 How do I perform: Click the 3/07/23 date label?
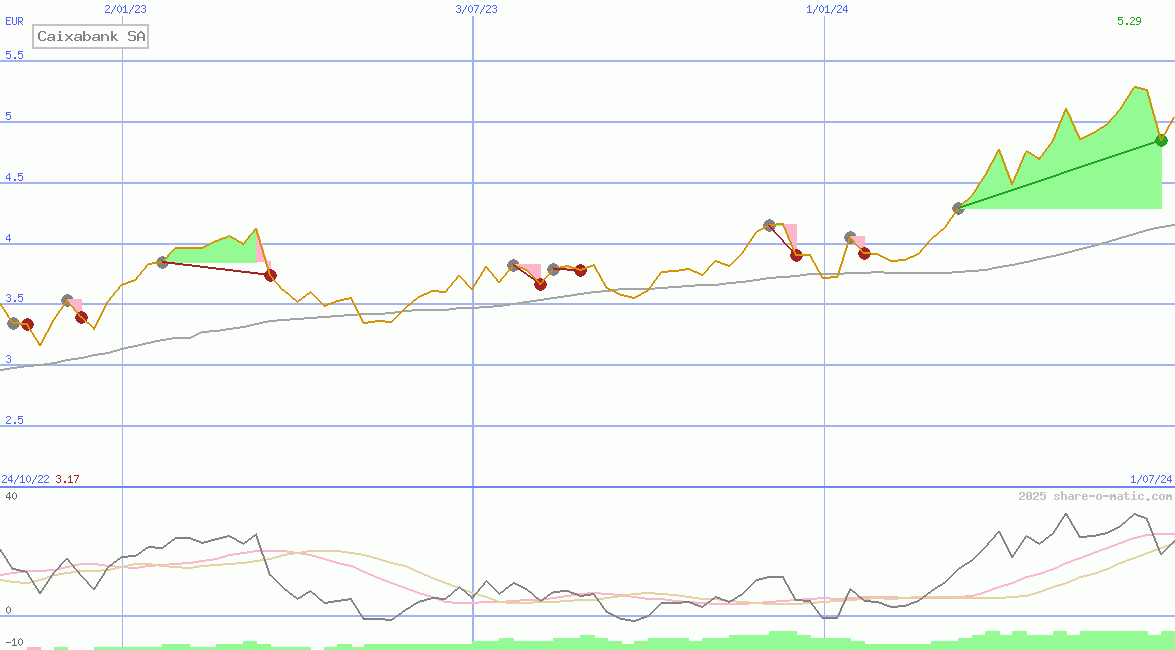pos(476,9)
